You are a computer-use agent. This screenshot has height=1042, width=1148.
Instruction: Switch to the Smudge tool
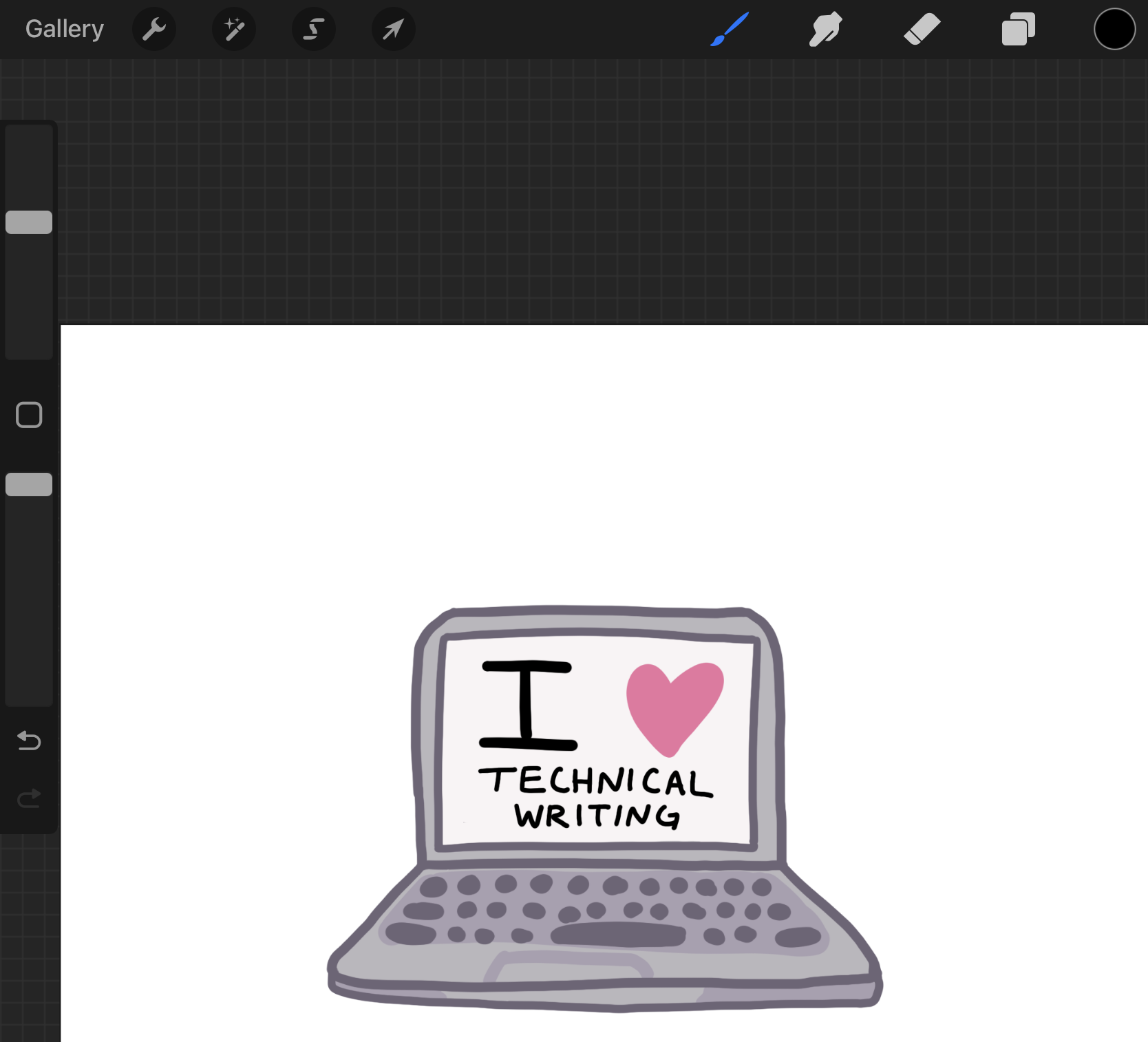click(825, 29)
